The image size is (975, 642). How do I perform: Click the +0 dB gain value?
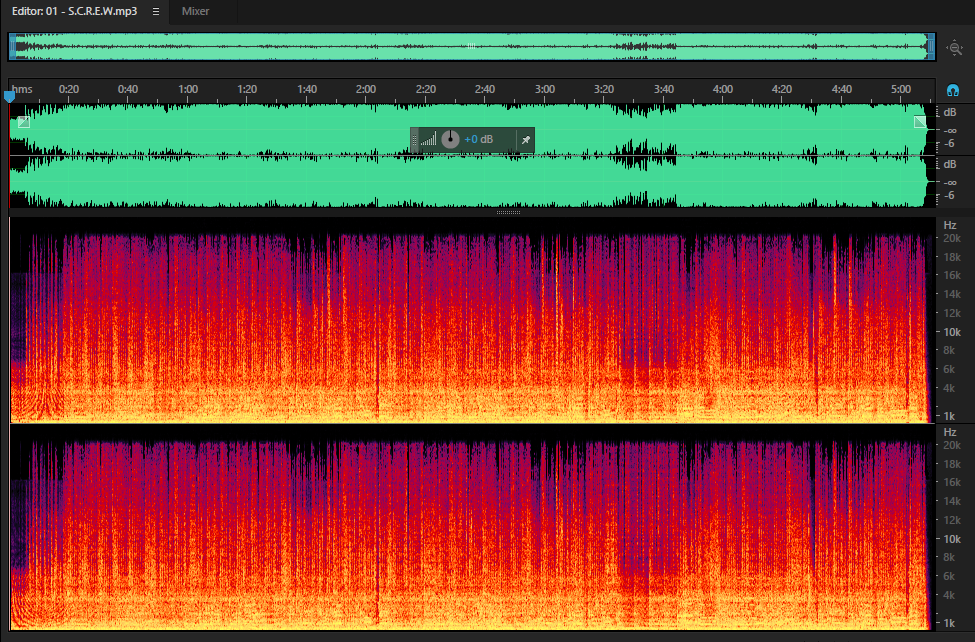pos(479,139)
